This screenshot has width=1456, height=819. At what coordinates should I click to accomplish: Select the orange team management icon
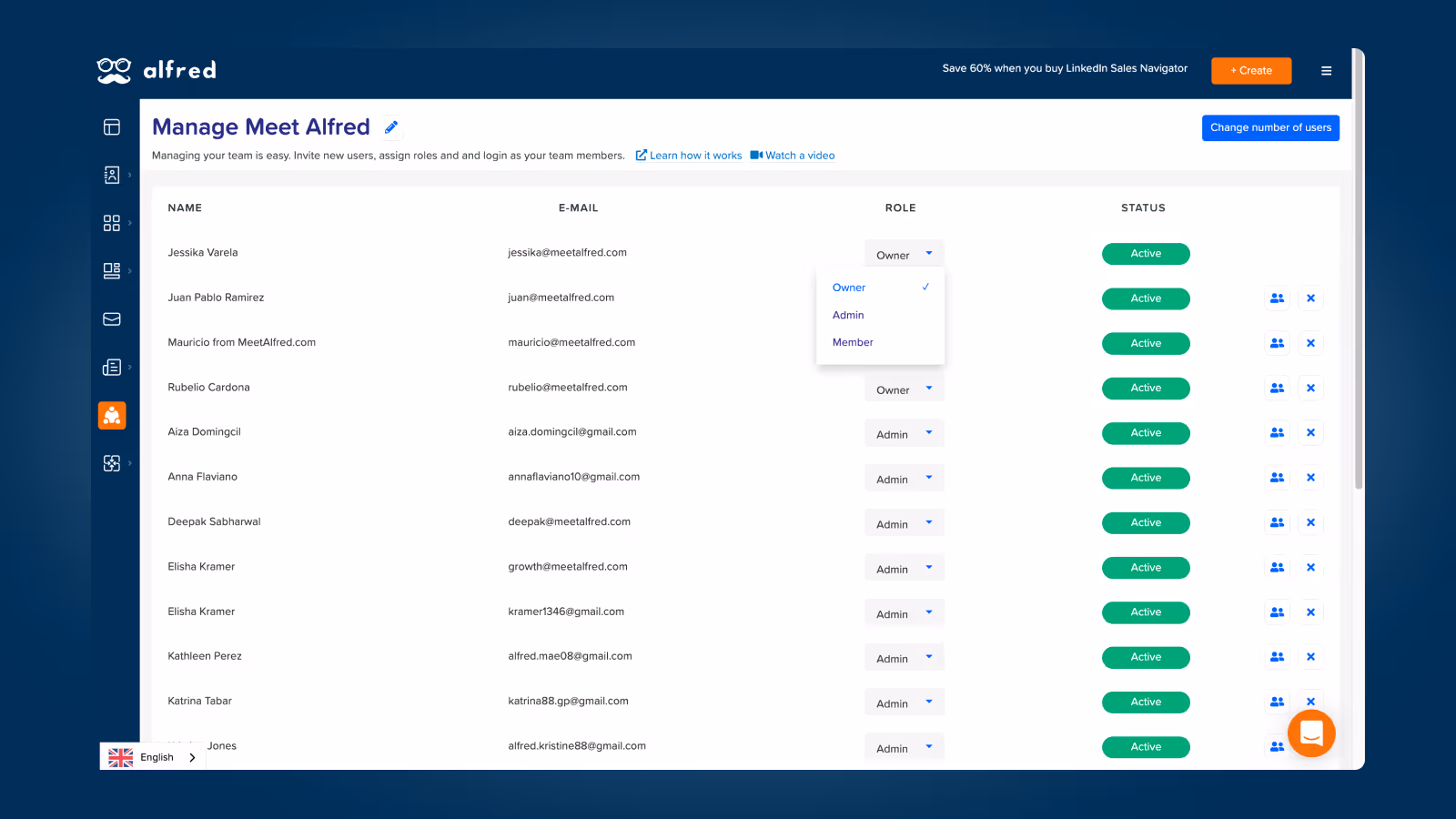112,416
